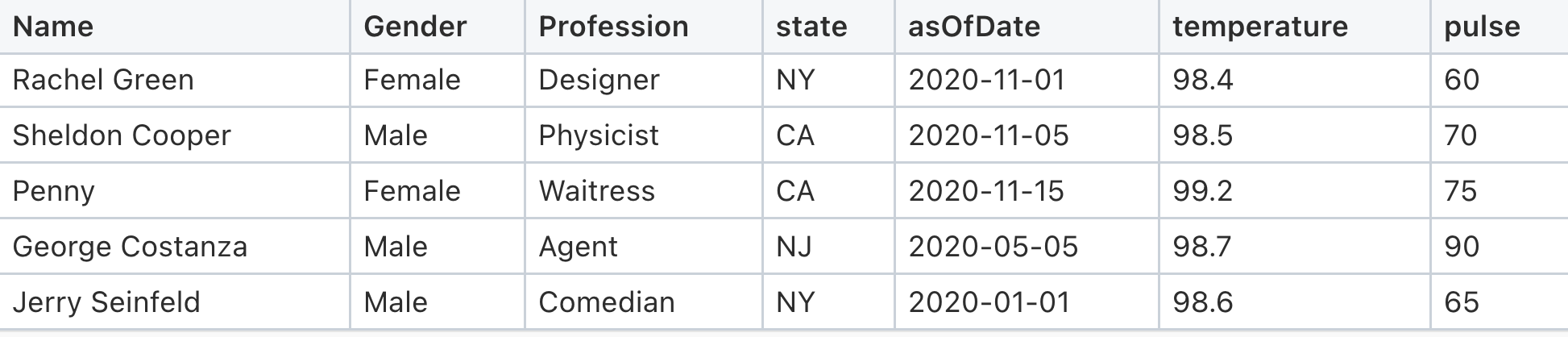Click the temperature column header

1260,27
